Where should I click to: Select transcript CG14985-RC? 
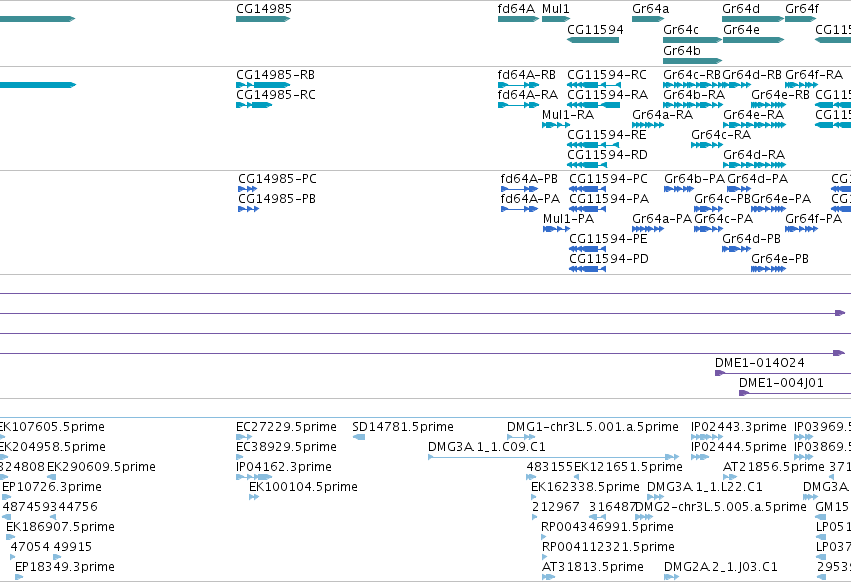point(254,105)
